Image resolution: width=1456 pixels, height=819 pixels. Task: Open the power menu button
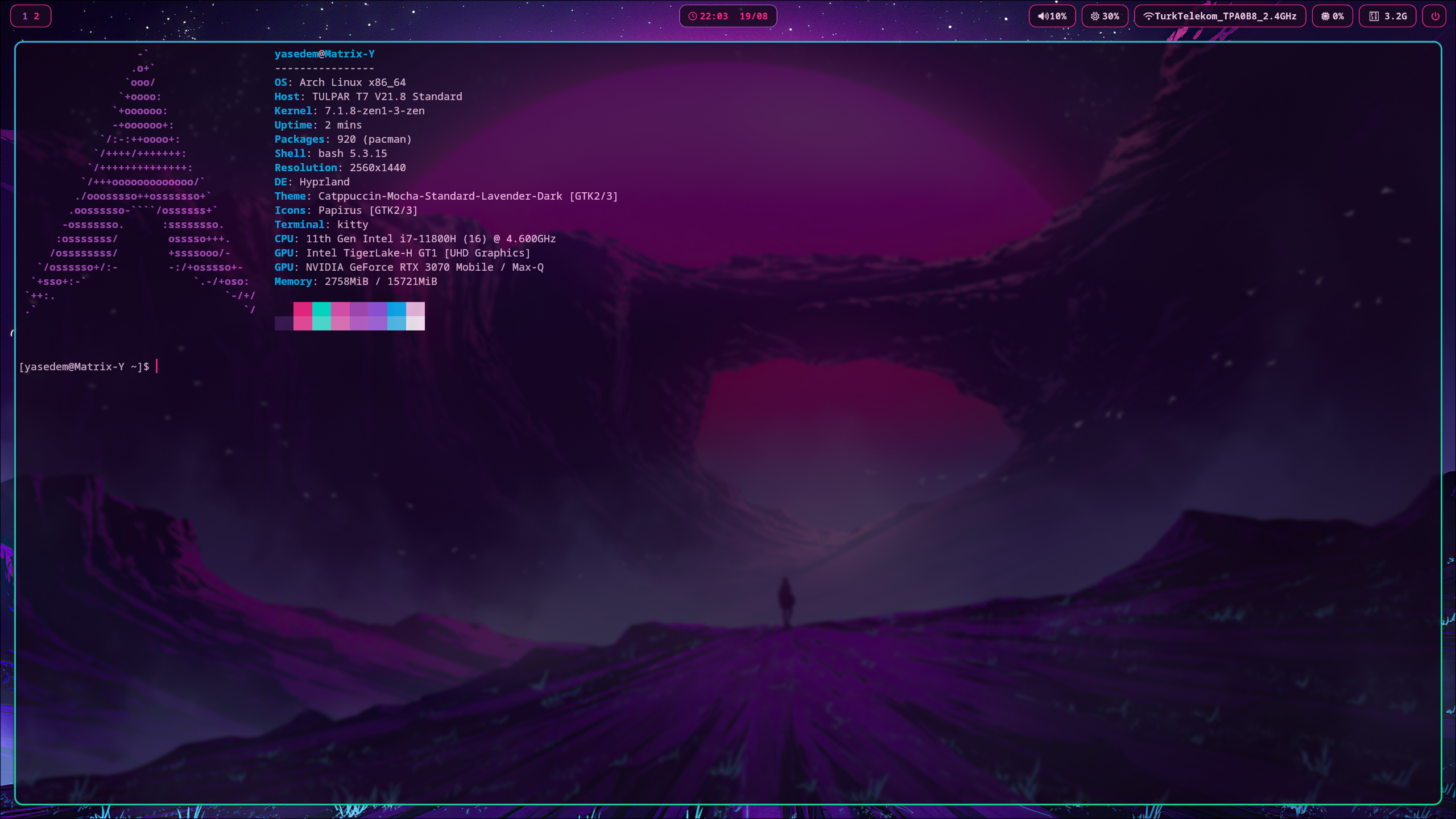point(1435,16)
